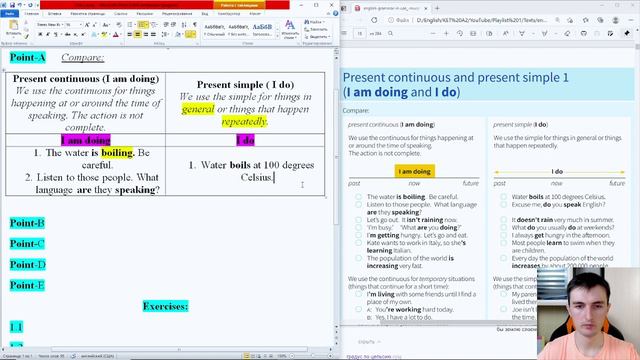Switch to the Разметка страницы ribbon tab
The image size is (640, 360).
[x=87, y=13]
